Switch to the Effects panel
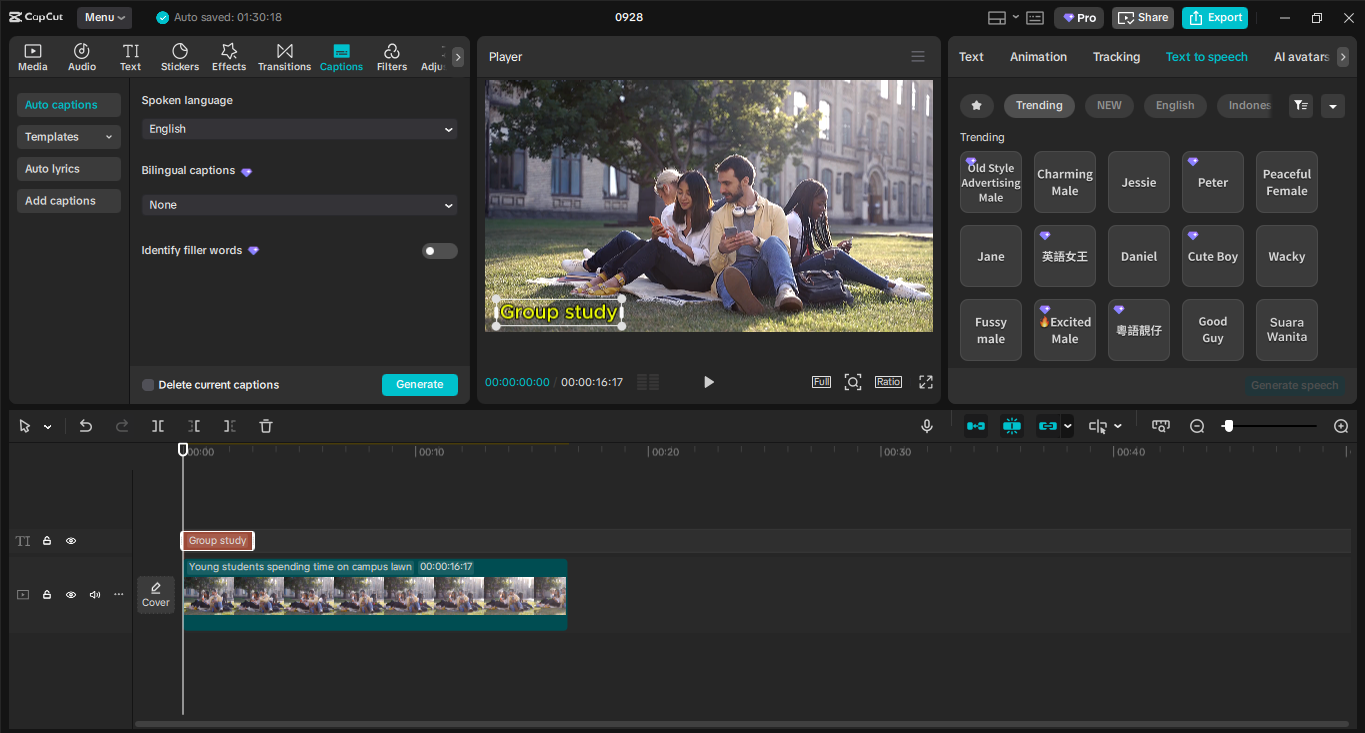Screen dimensions: 1365x733 (x=228, y=56)
